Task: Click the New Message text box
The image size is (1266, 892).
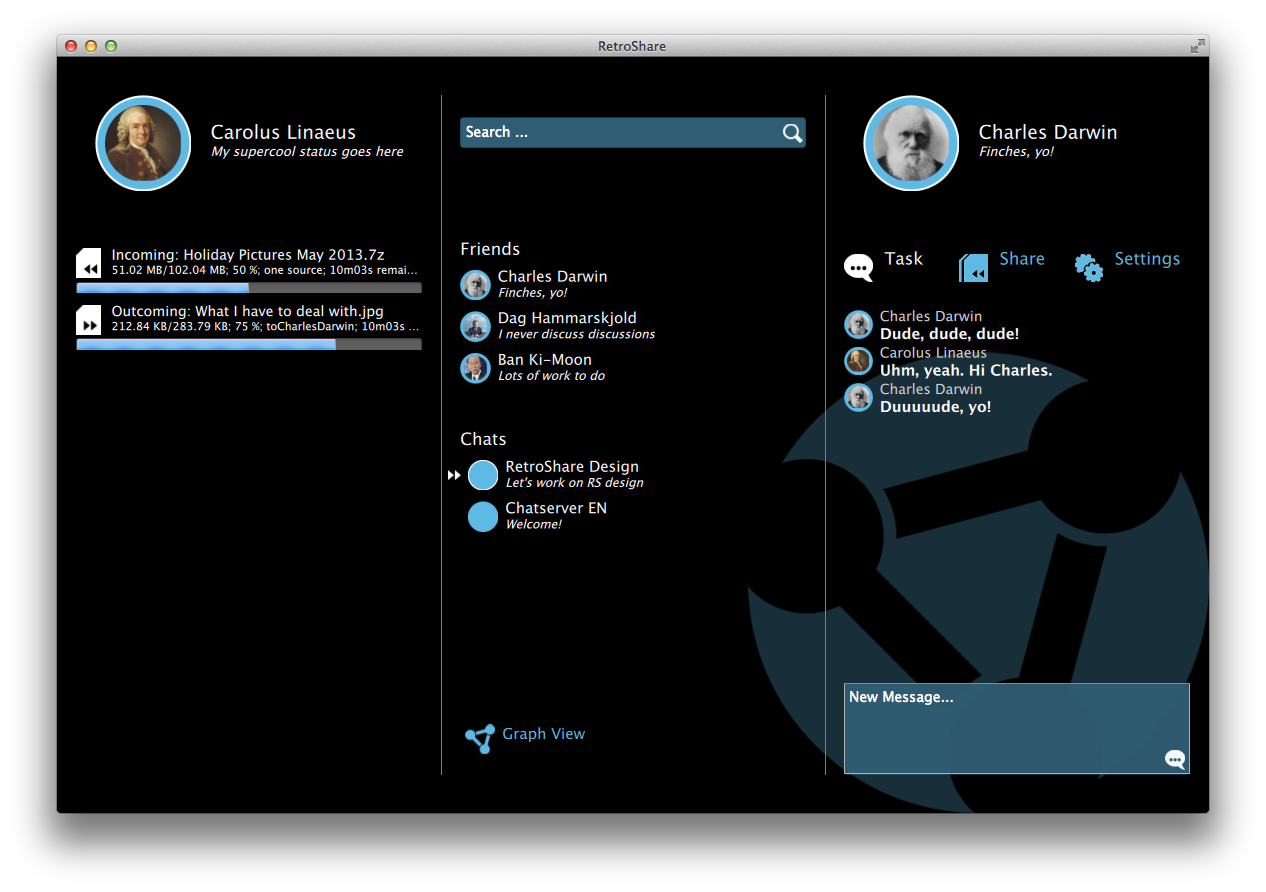Action: point(1016,728)
